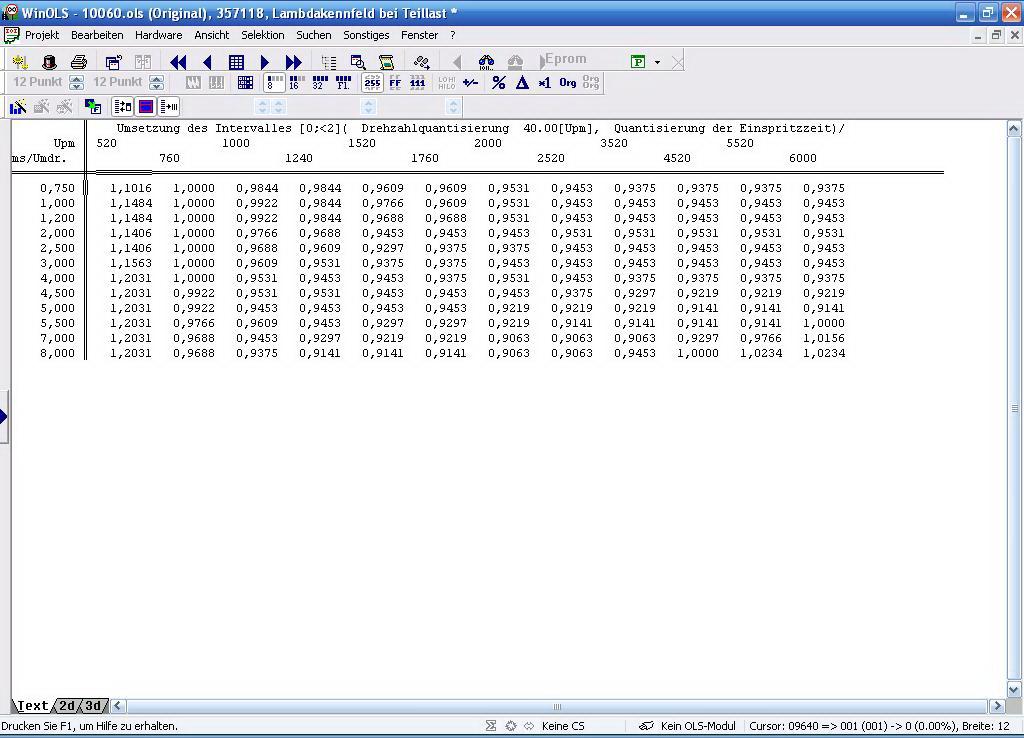
Task: Click the restore windows toolbar icon
Action: point(114,62)
